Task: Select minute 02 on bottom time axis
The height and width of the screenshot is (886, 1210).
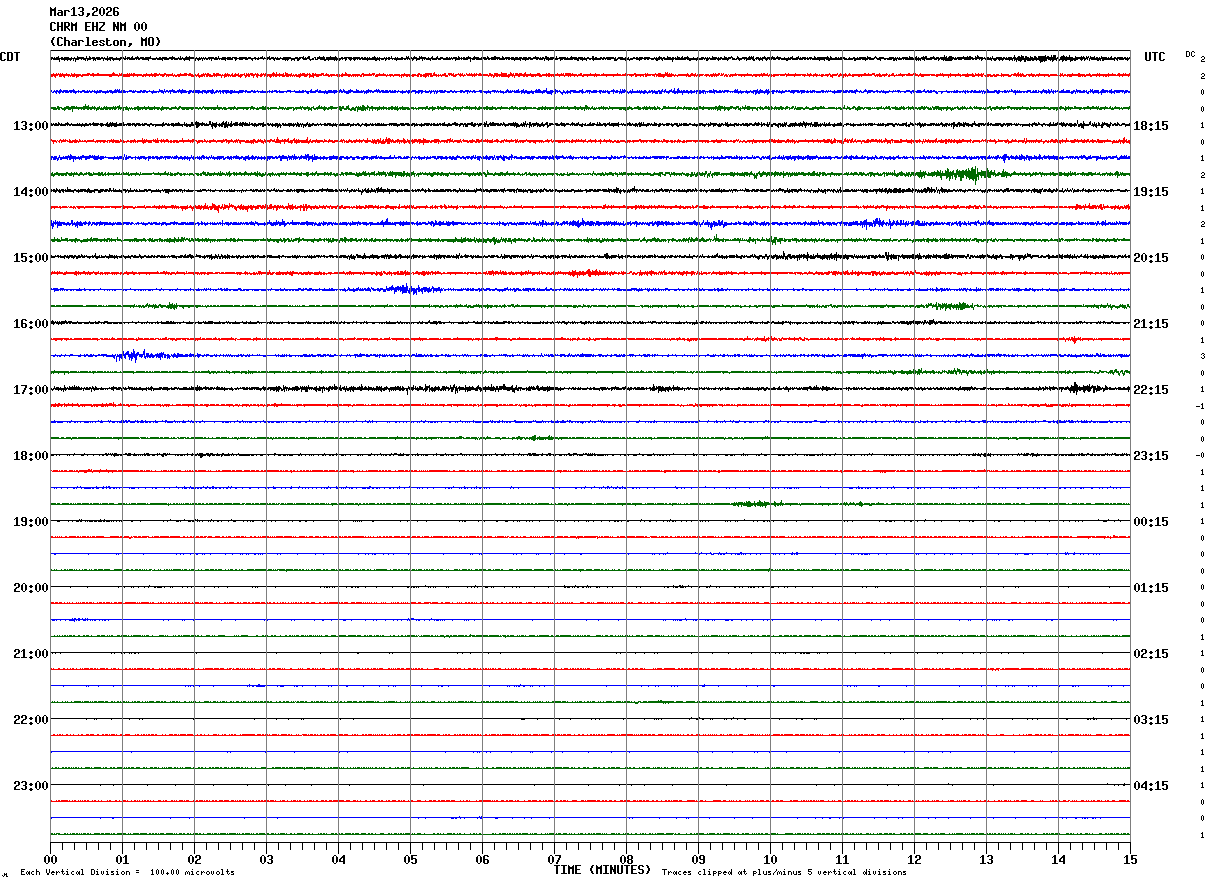Action: (194, 859)
